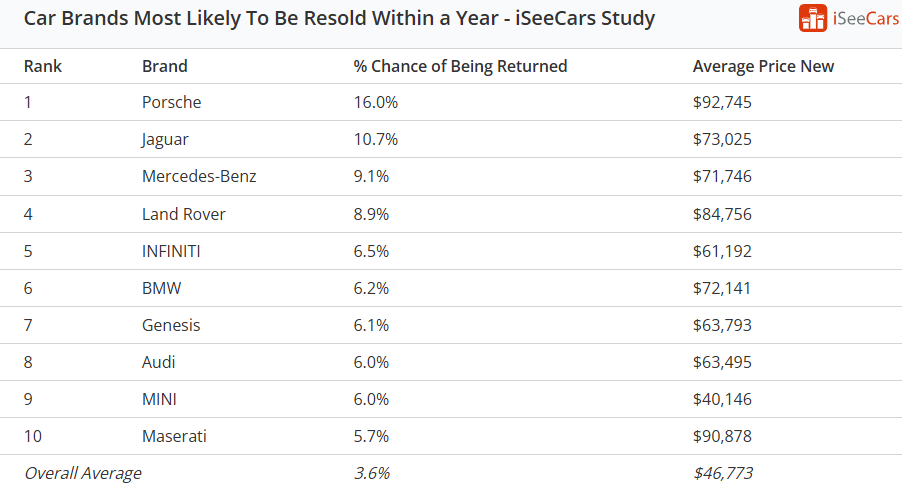This screenshot has height=489, width=902.
Task: Select the INFINITI brand cell
Action: click(x=171, y=251)
